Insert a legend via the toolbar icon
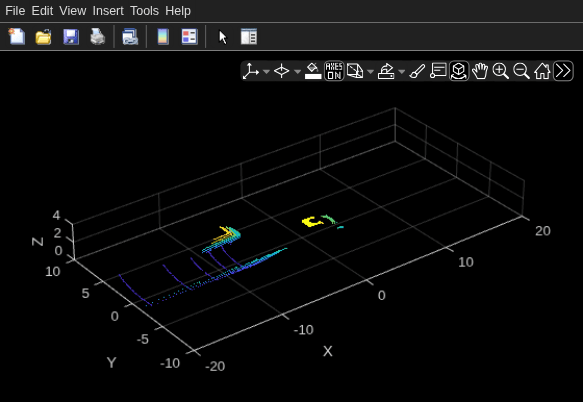The height and width of the screenshot is (402, 583). pyautogui.click(x=190, y=36)
